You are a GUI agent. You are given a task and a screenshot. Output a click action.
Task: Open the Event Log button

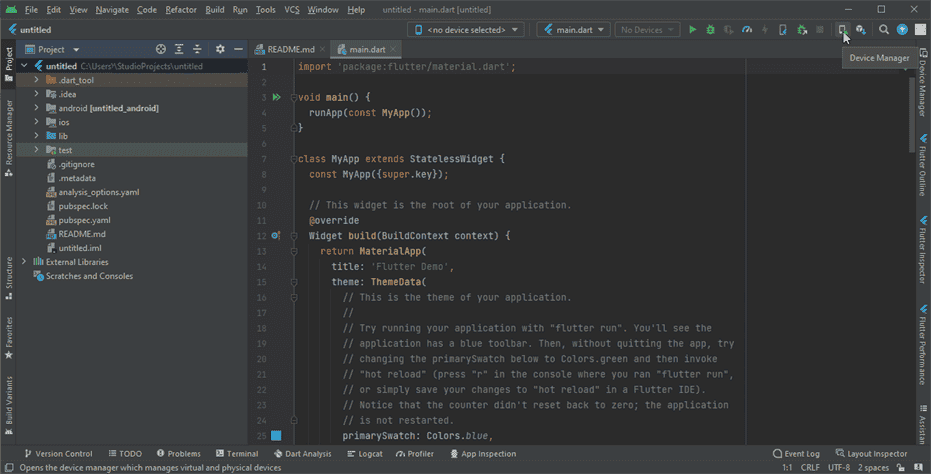(x=796, y=454)
